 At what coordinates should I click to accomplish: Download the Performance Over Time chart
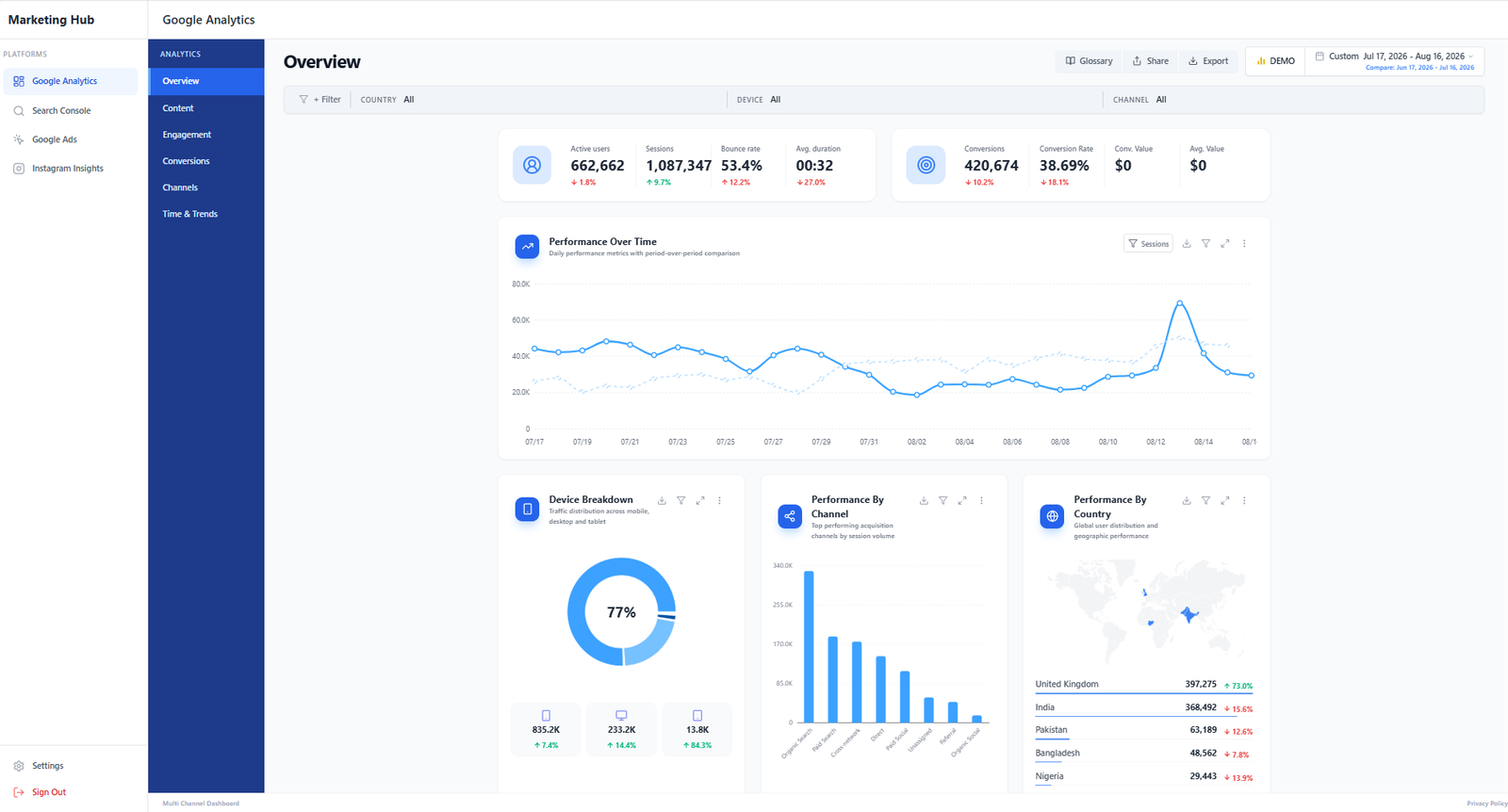point(1187,244)
